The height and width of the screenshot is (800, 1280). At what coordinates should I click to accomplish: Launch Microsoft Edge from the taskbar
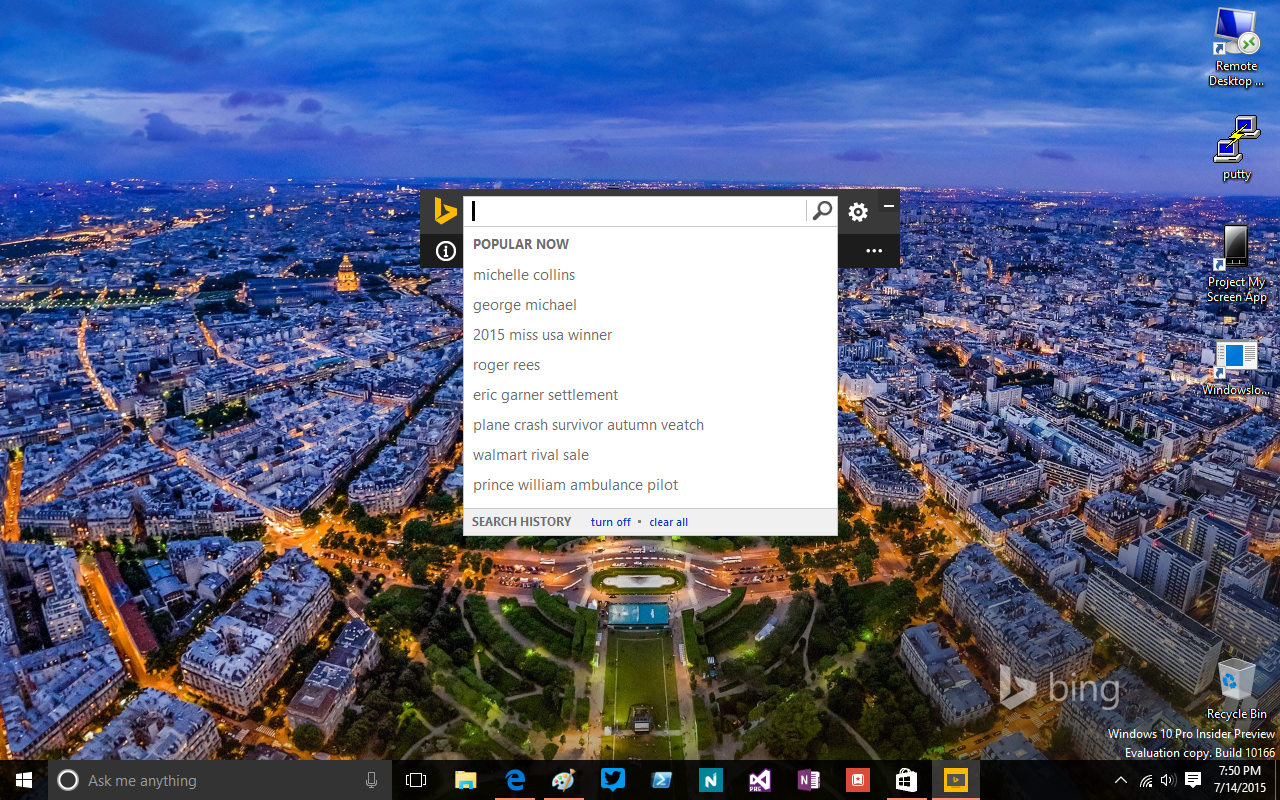point(515,780)
